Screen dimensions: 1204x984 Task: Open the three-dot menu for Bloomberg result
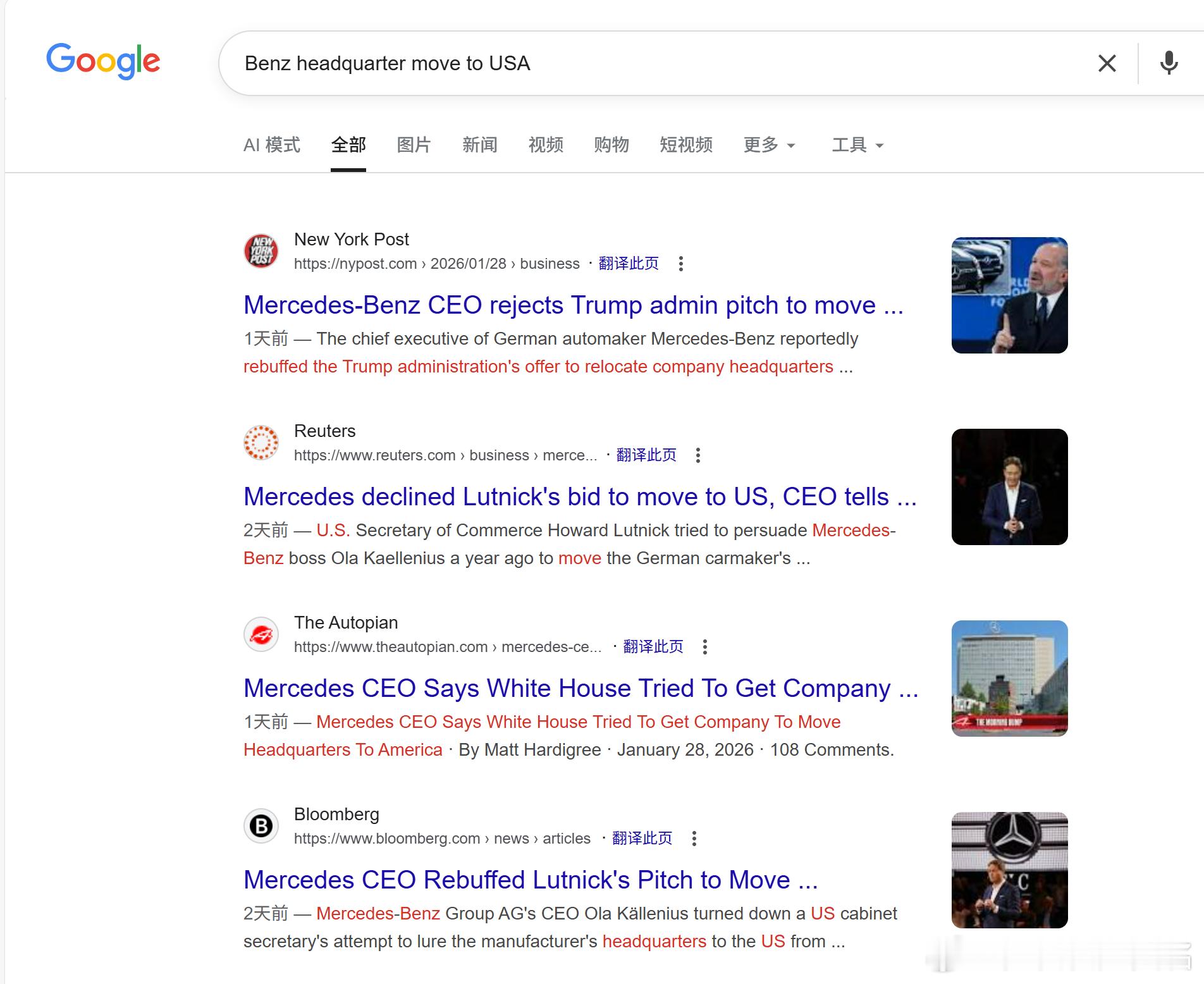[694, 839]
